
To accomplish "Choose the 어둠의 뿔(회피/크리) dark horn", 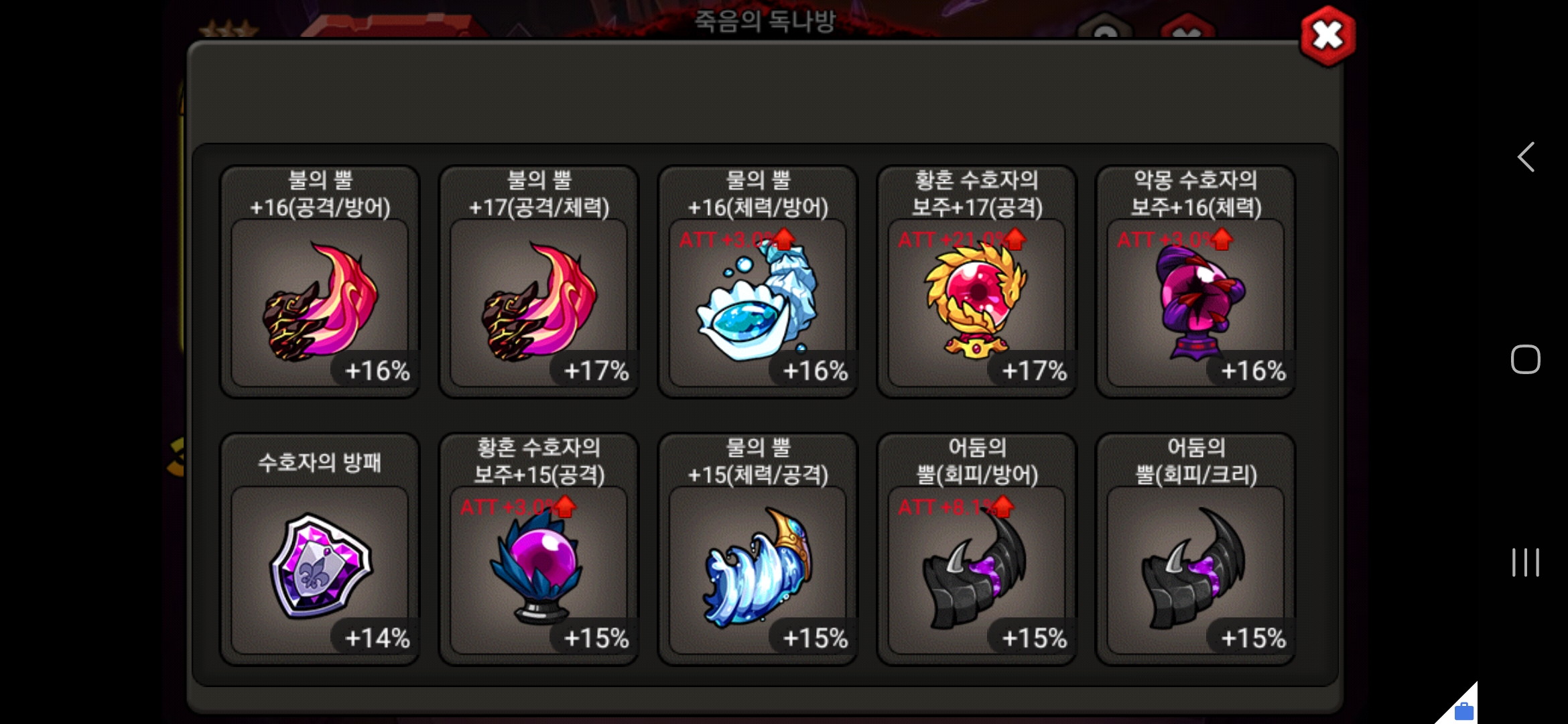I will coord(1196,550).
